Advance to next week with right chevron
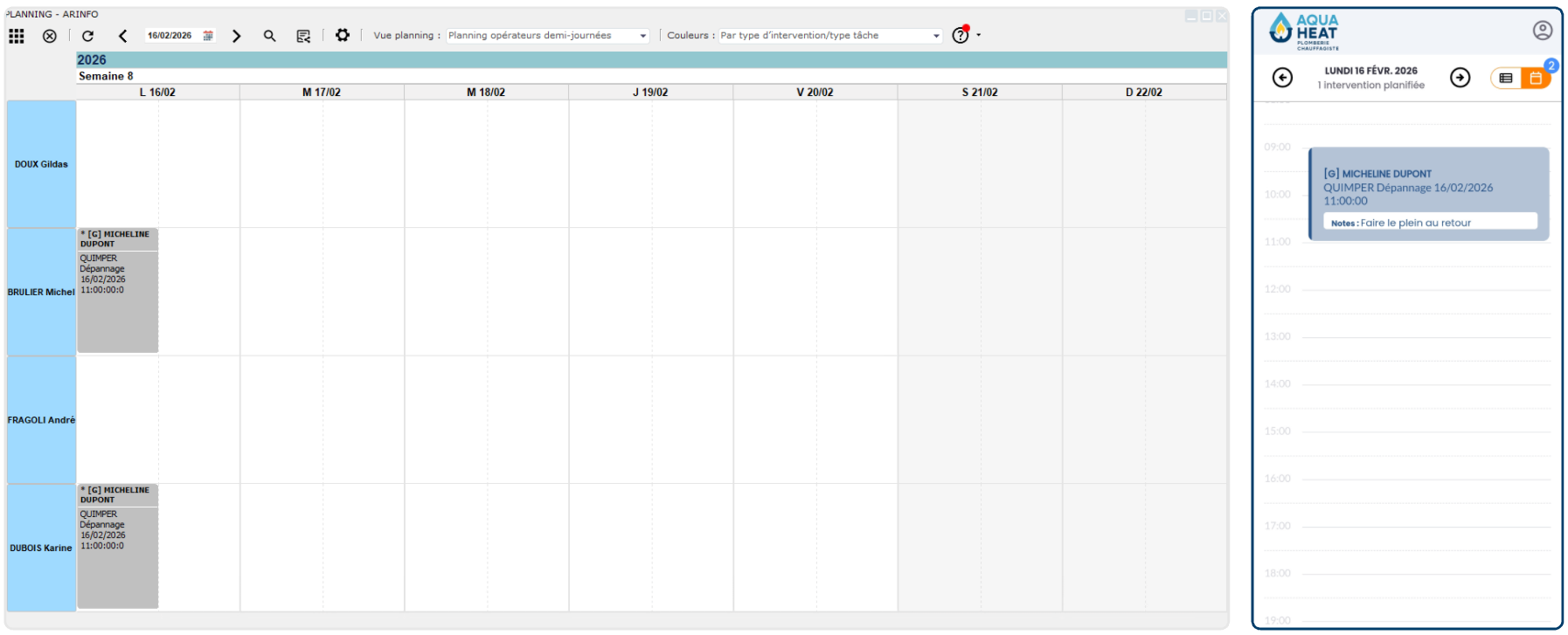This screenshot has width=1568, height=635. coord(236,36)
